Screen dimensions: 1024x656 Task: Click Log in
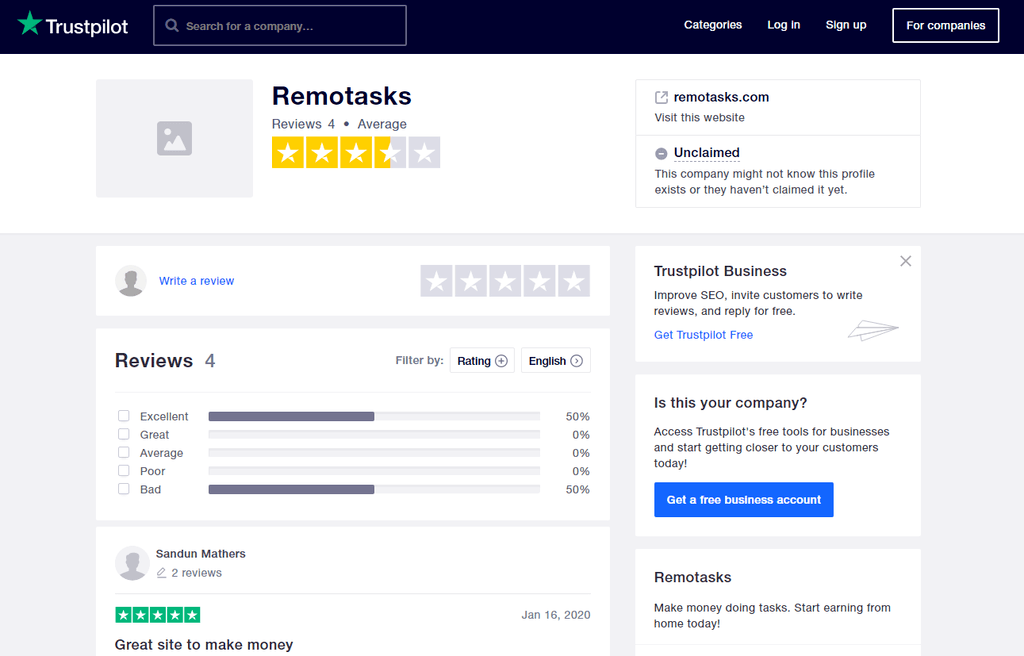coord(783,25)
